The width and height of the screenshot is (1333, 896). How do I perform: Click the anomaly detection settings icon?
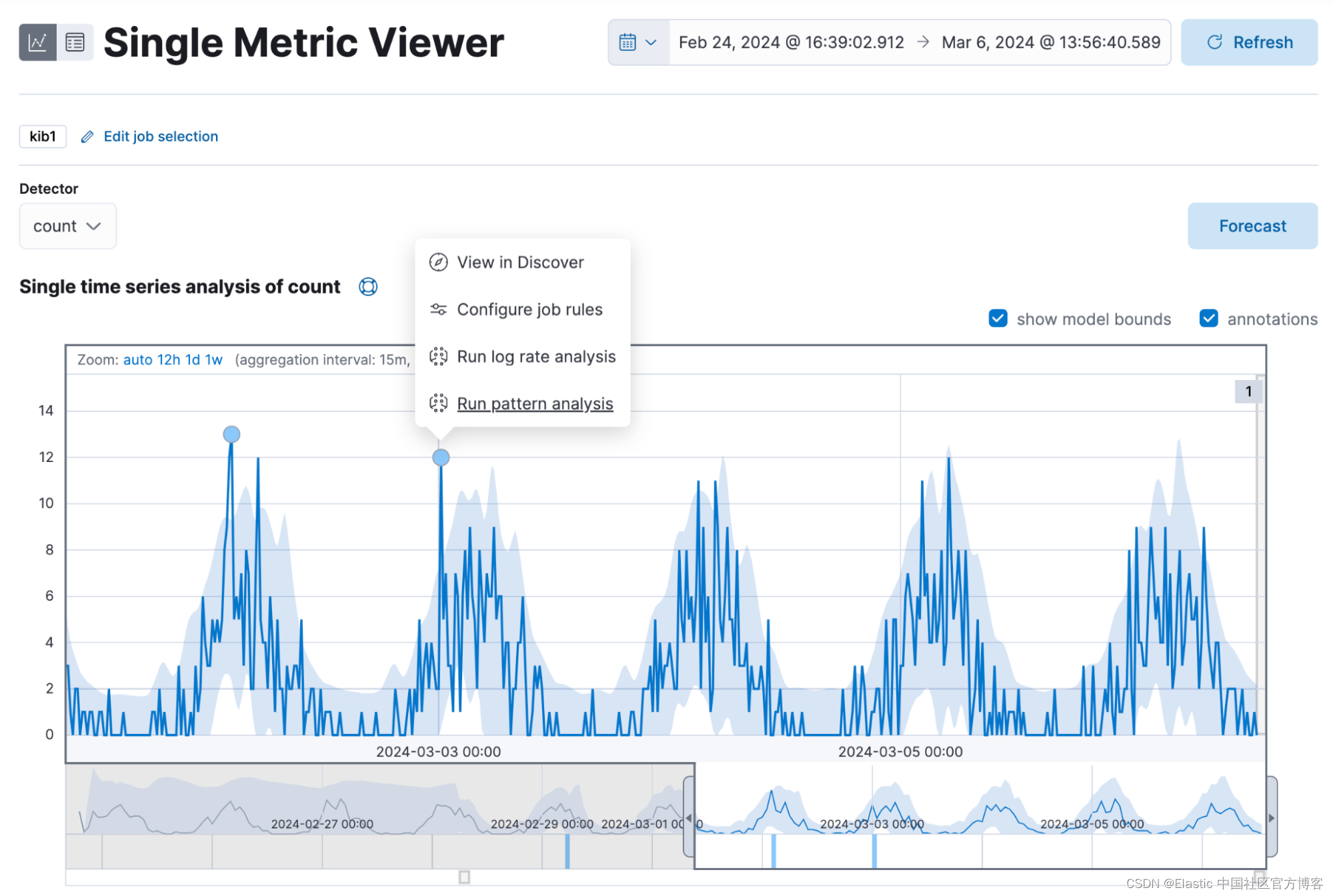[x=370, y=287]
